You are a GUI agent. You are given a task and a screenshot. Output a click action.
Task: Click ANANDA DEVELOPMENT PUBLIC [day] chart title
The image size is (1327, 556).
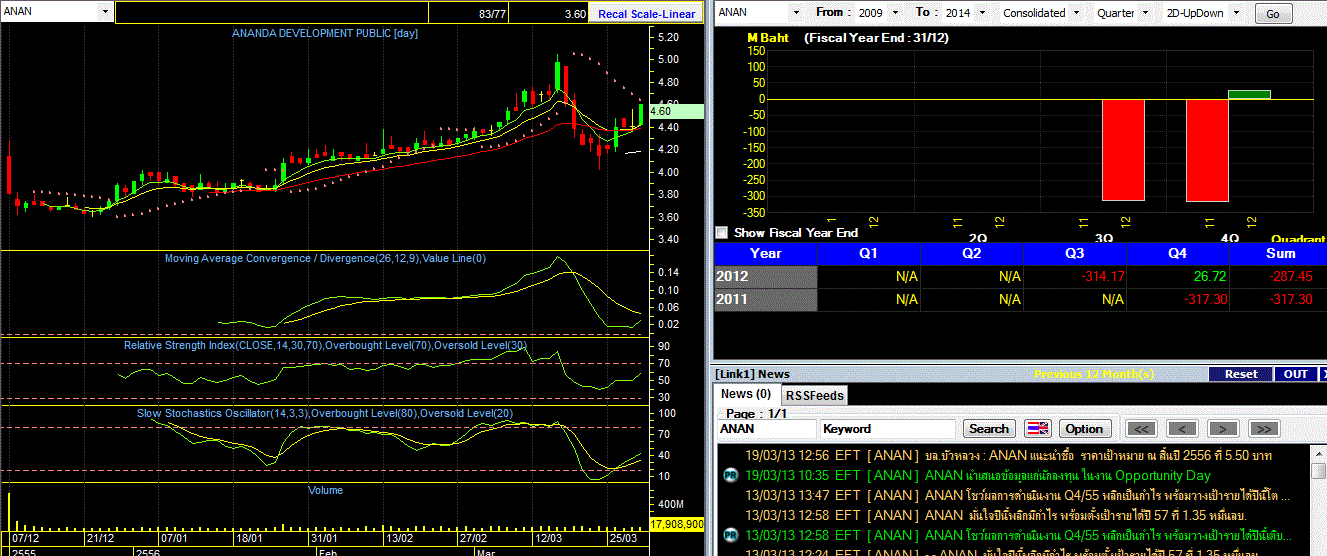tap(325, 33)
